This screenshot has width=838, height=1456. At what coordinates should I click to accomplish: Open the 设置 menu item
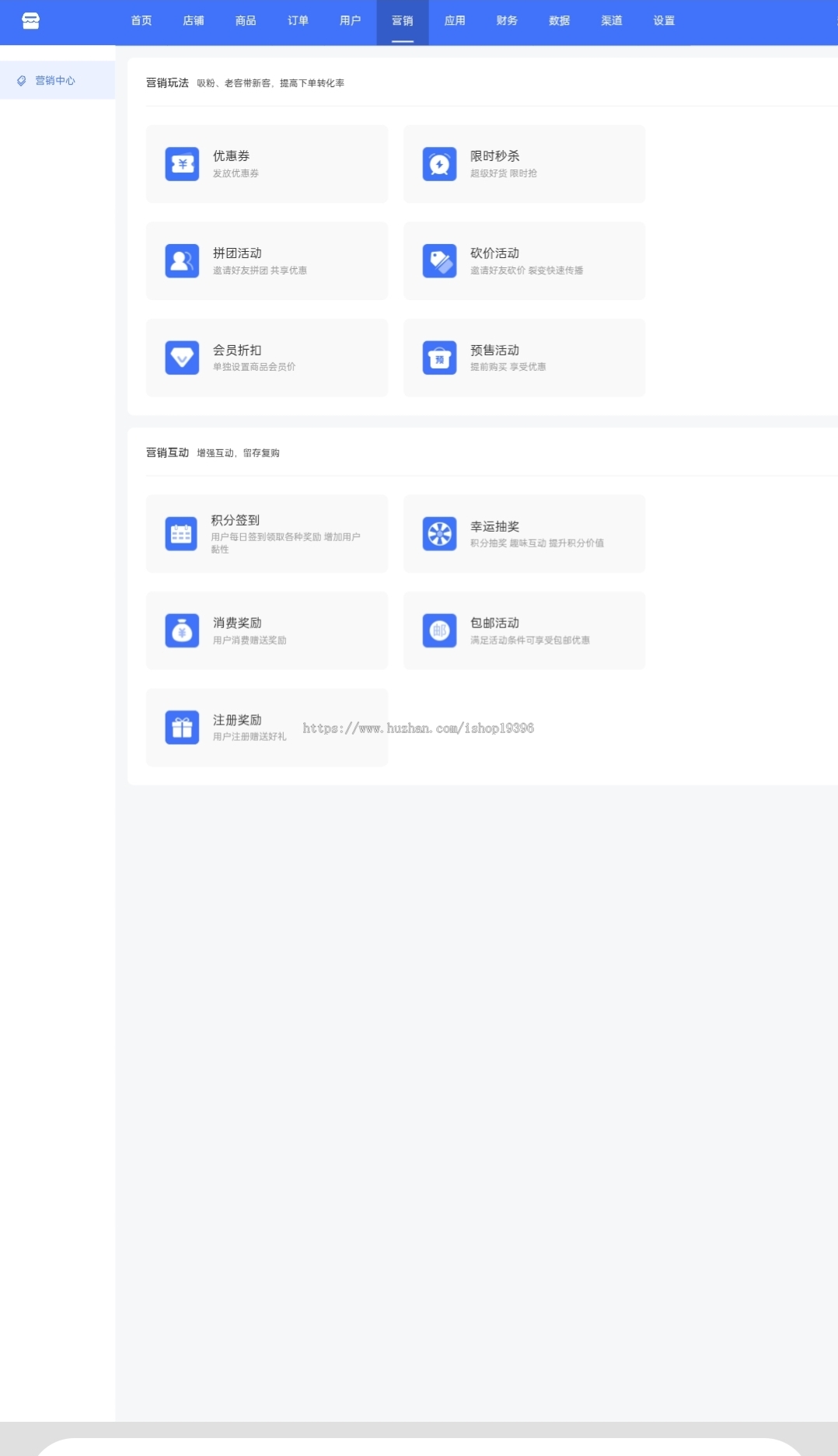coord(664,21)
